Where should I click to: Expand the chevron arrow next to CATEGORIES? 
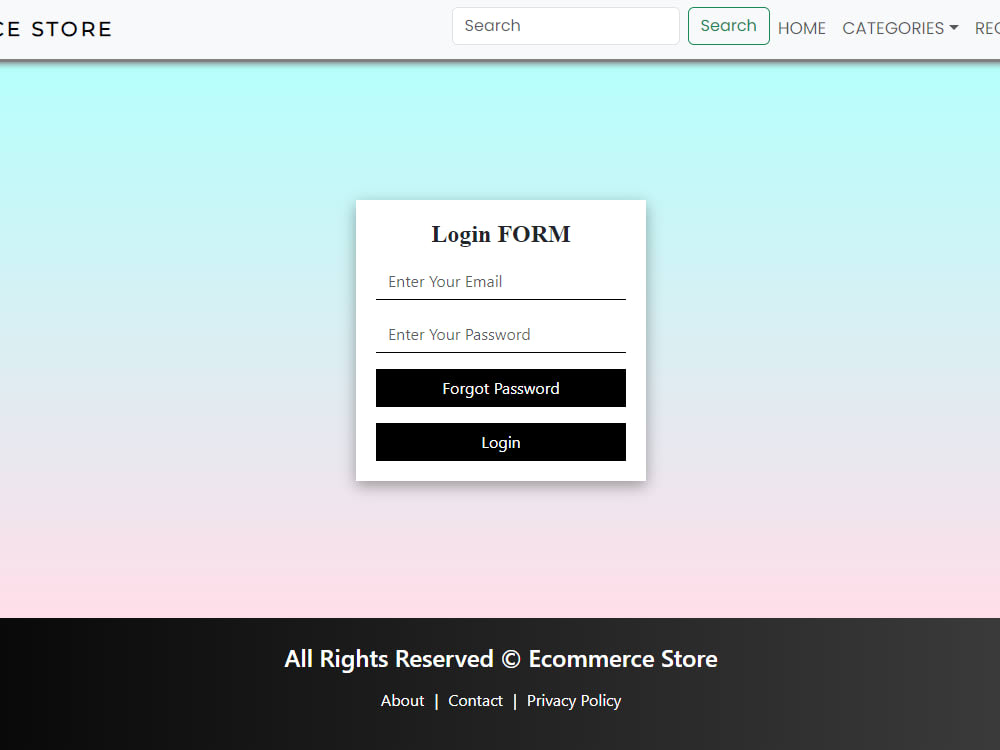955,28
